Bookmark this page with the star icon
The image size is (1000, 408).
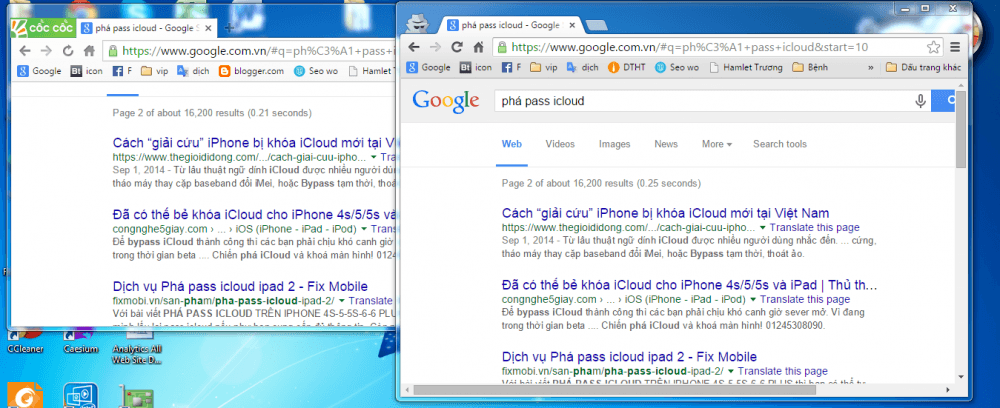(933, 47)
